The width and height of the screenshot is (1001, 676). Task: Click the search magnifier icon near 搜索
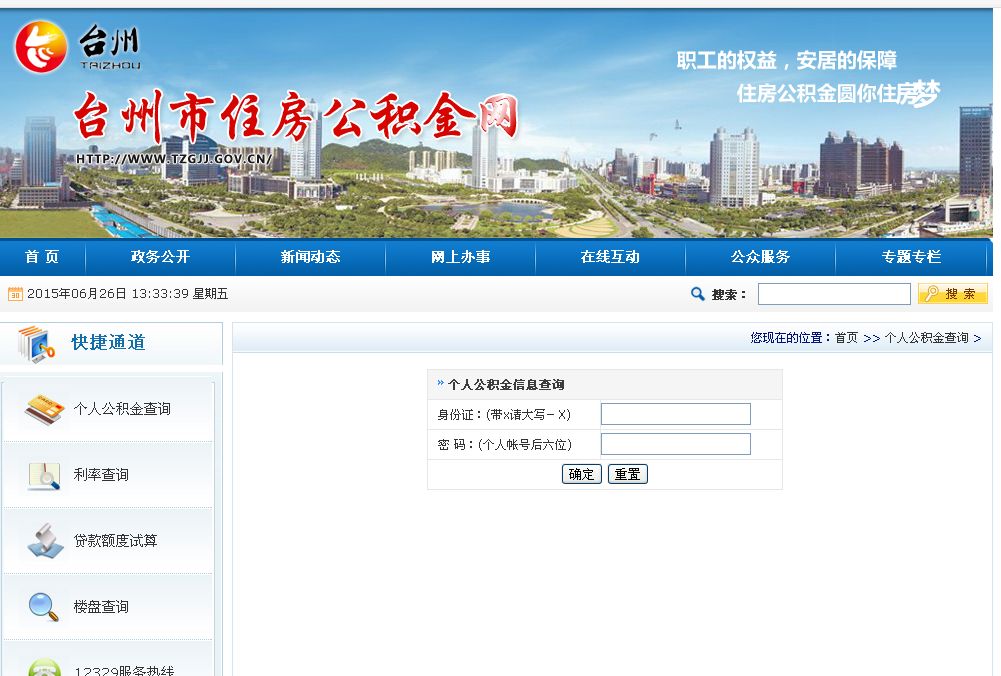(697, 294)
